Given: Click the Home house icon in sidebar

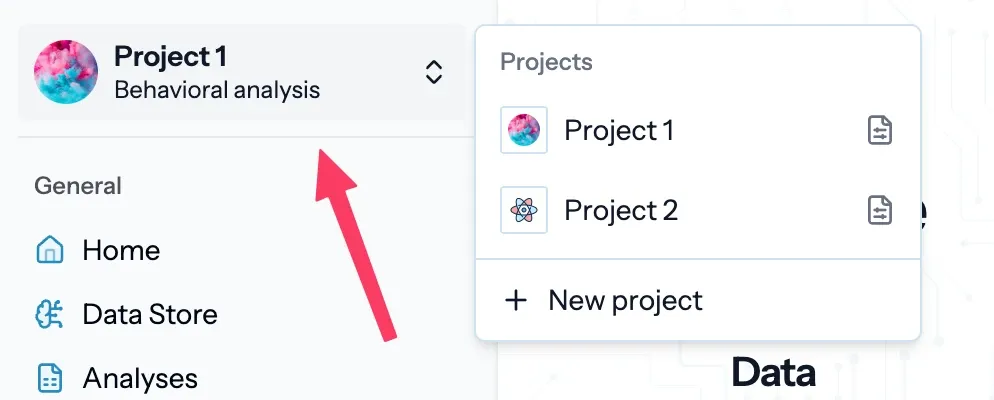Looking at the screenshot, I should coord(50,249).
